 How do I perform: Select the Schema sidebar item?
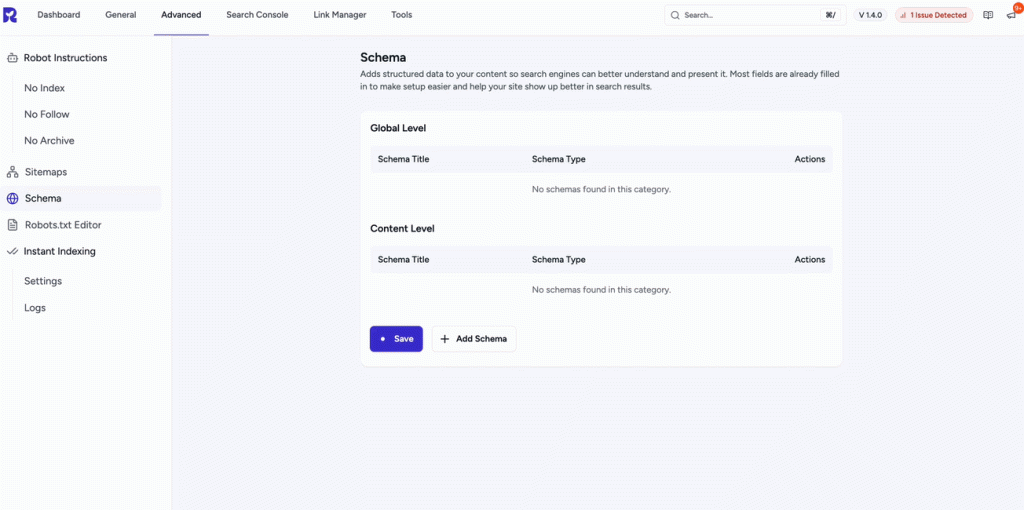81,199
